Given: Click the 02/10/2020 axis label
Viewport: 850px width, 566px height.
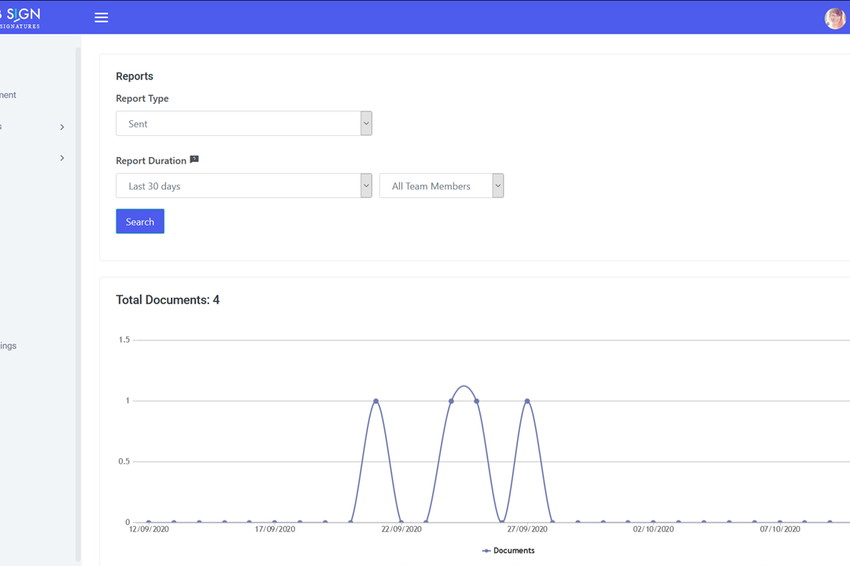Looking at the screenshot, I should click(x=653, y=529).
